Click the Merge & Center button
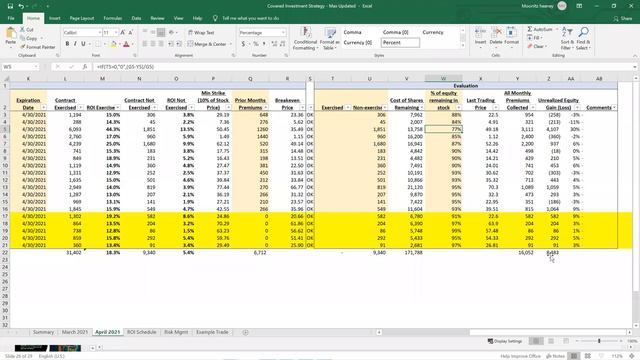This screenshot has height=360, width=640. coord(207,44)
